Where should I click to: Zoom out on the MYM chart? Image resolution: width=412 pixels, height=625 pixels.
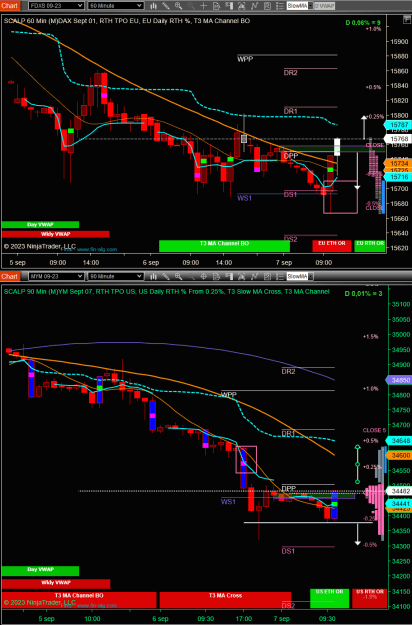[191, 276]
